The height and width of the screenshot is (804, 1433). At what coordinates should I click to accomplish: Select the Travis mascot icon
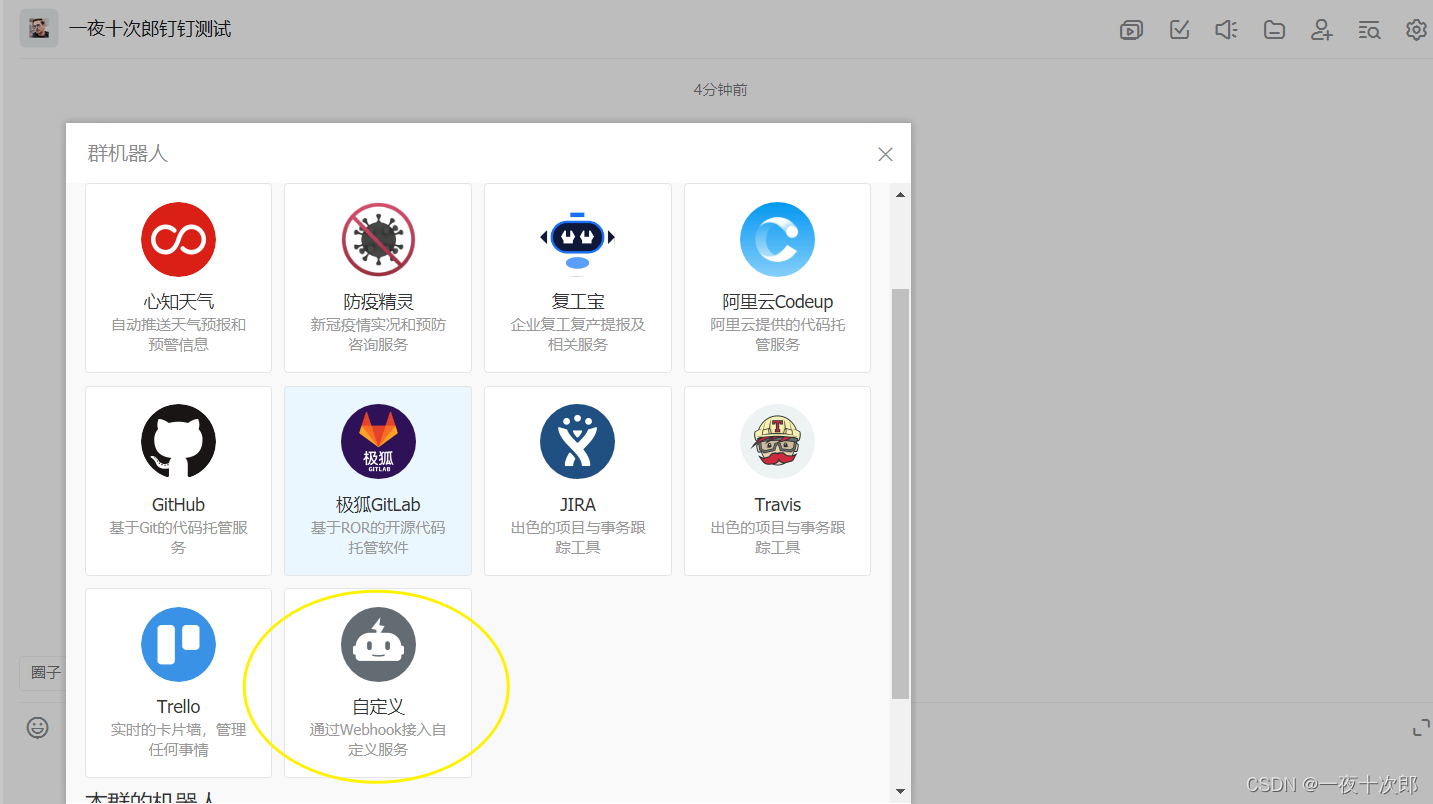click(777, 442)
